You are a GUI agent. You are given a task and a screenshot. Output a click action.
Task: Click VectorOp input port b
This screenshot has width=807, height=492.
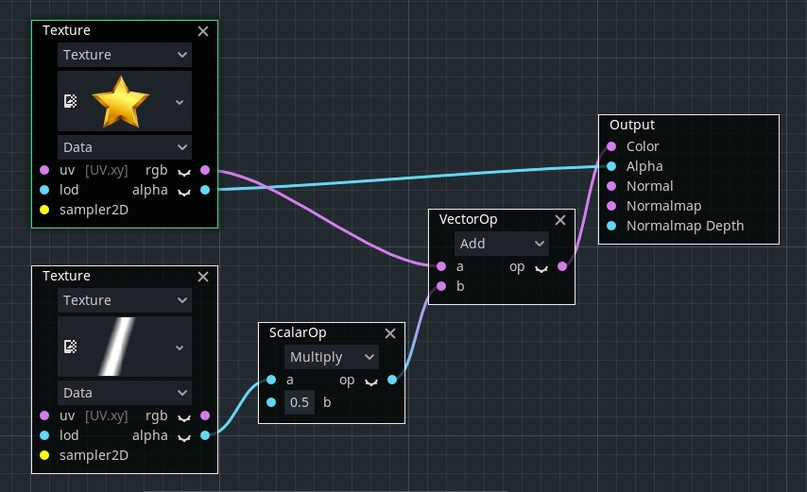click(x=441, y=286)
